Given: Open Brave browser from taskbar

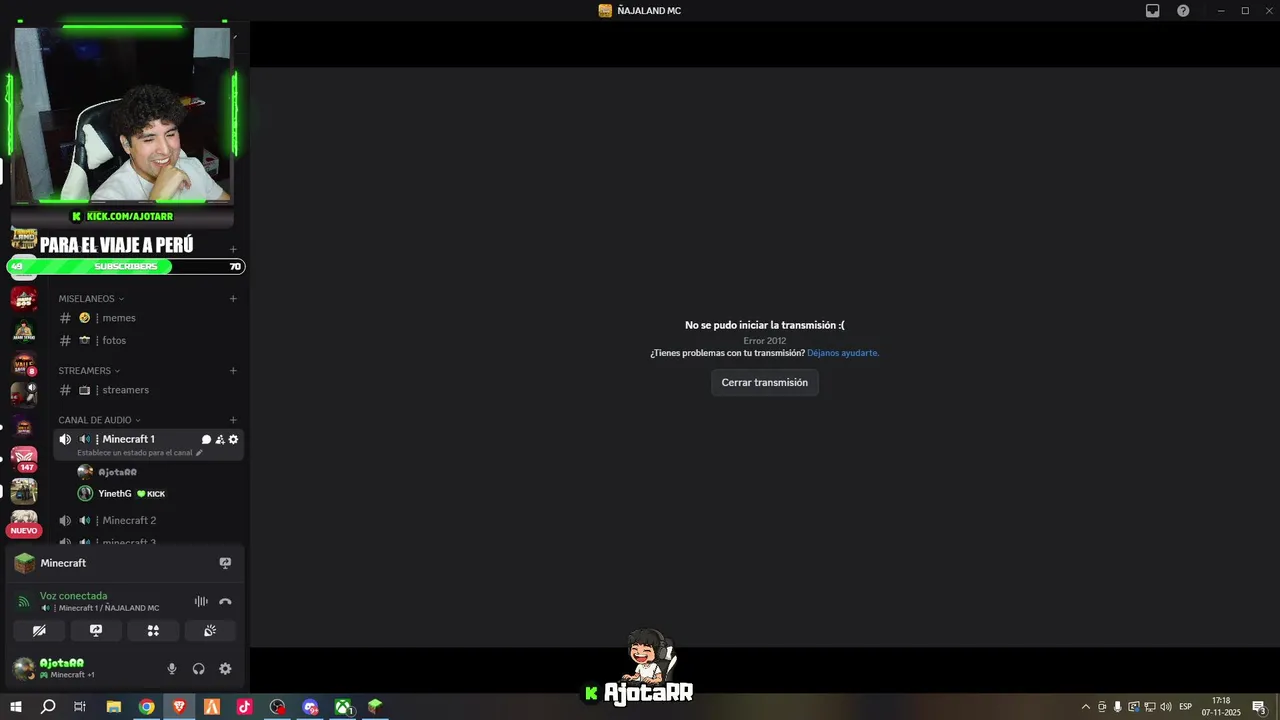Looking at the screenshot, I should click(x=179, y=707).
